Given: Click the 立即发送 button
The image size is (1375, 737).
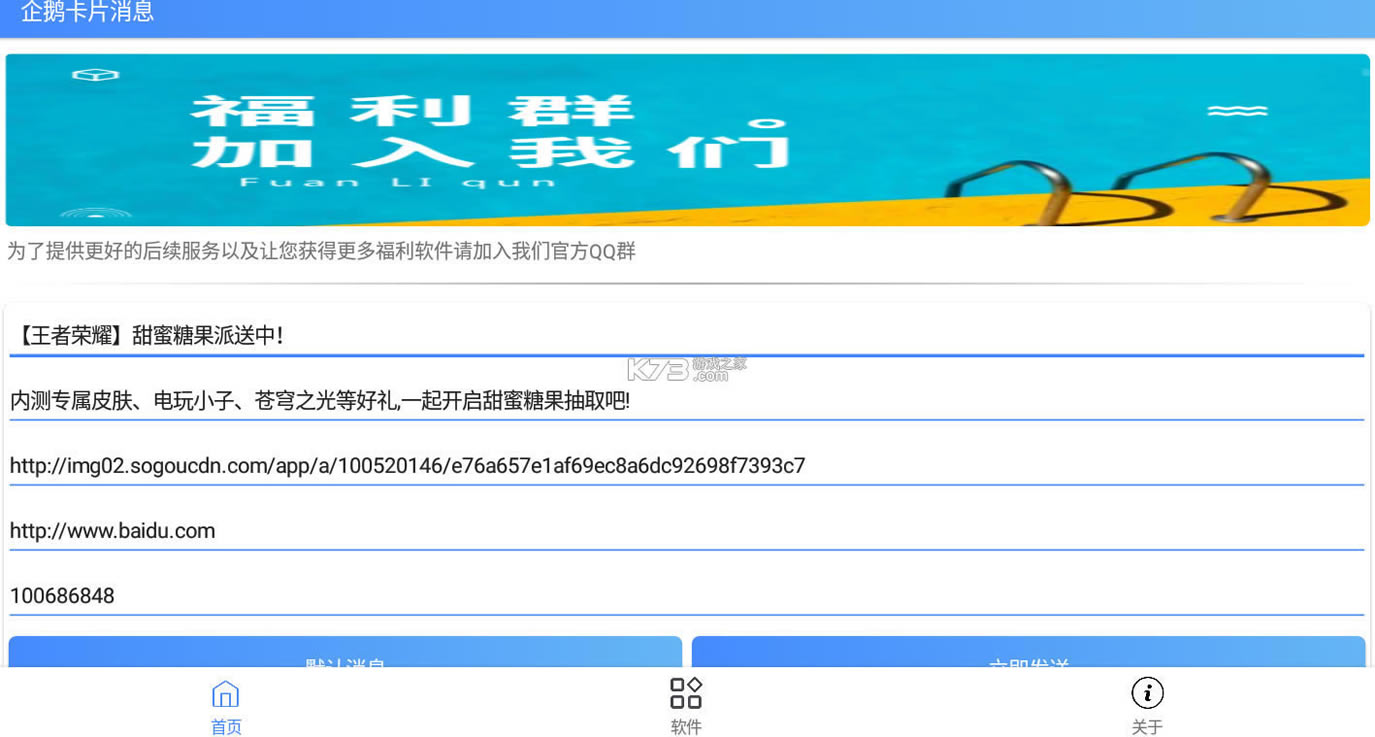Looking at the screenshot, I should (1028, 652).
